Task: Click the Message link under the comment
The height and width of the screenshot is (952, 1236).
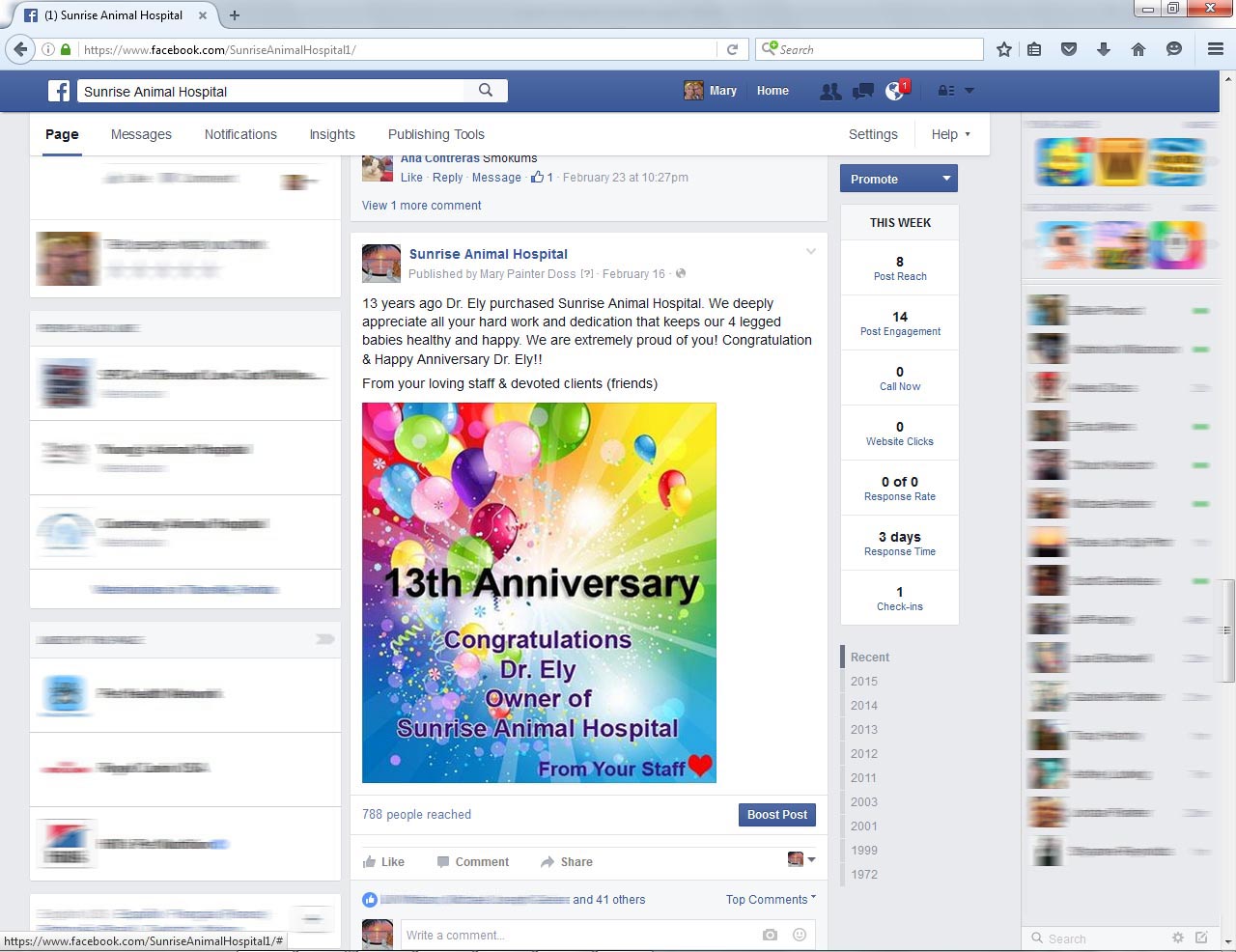Action: tap(496, 177)
